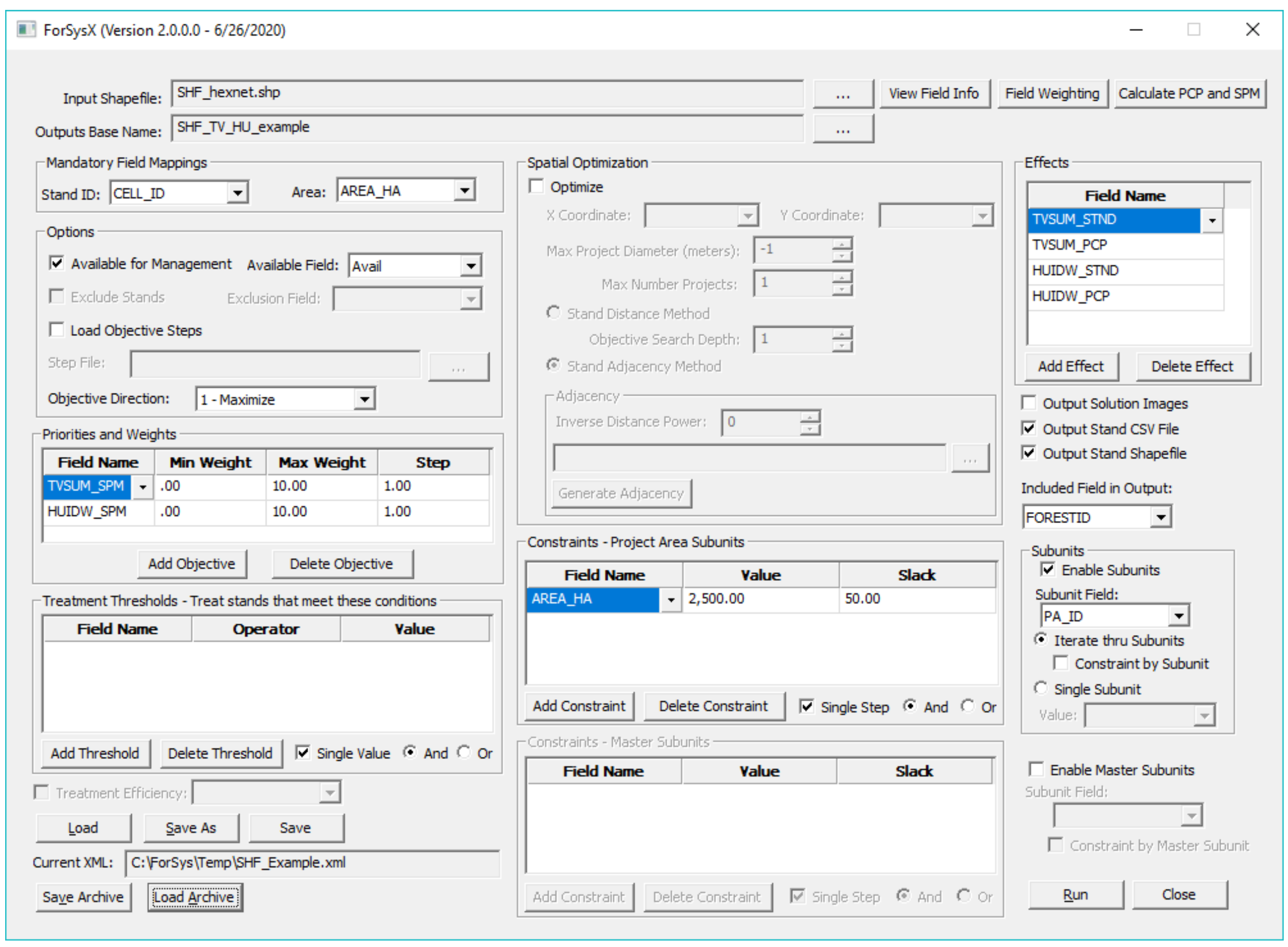
Task: Toggle Output Stand CSV File checkbox
Action: click(1029, 429)
